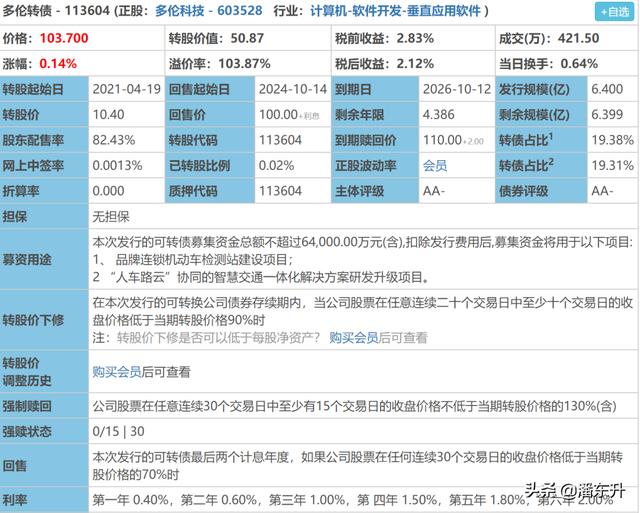Click 发行规模(亿) value 6.400
This screenshot has height=513, width=640.
(607, 89)
